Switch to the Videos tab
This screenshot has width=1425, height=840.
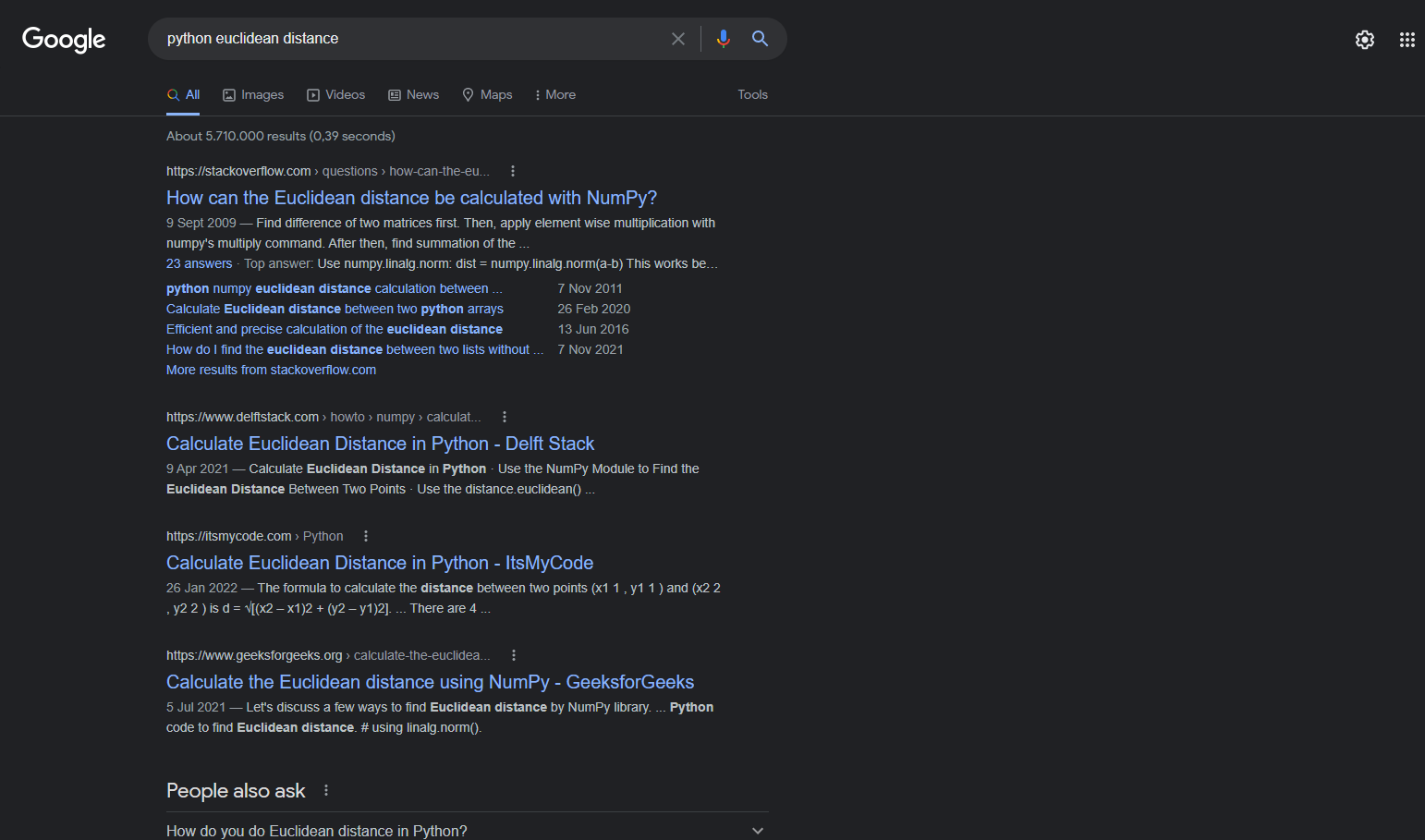[x=336, y=95]
